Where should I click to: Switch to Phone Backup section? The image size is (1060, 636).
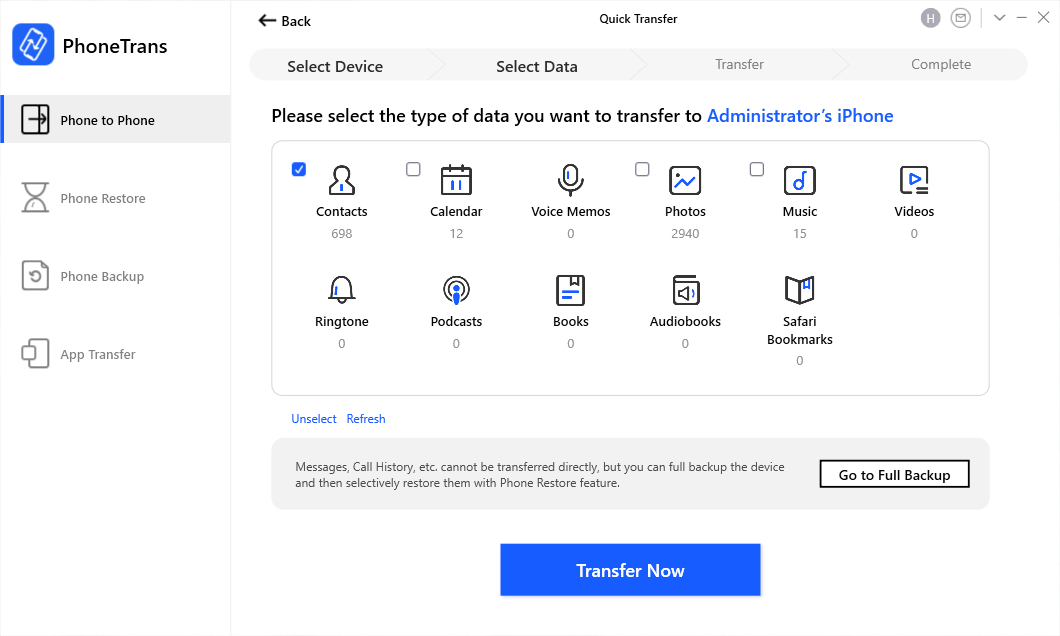(x=102, y=276)
